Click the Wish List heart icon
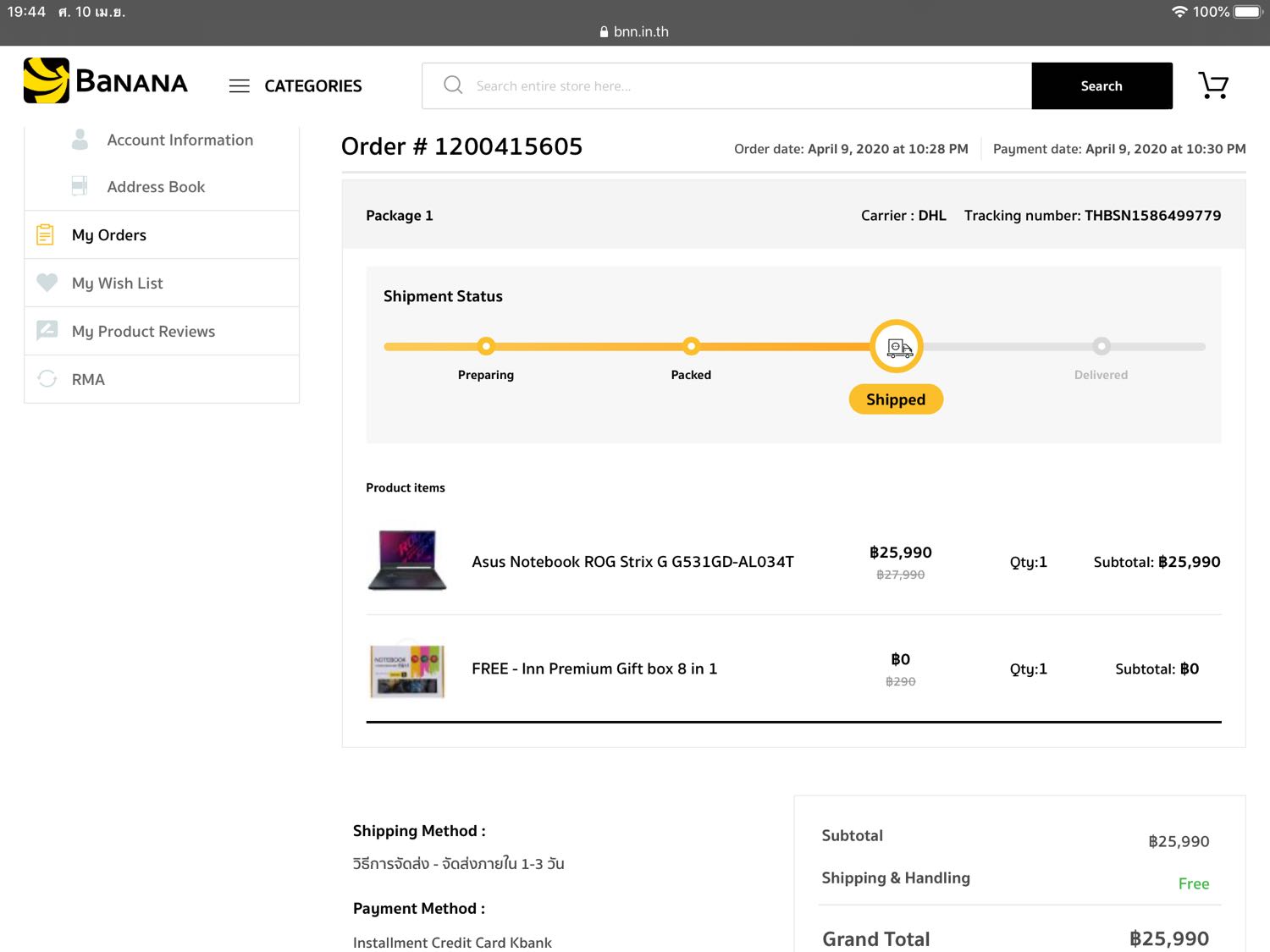1270x952 pixels. (x=47, y=282)
